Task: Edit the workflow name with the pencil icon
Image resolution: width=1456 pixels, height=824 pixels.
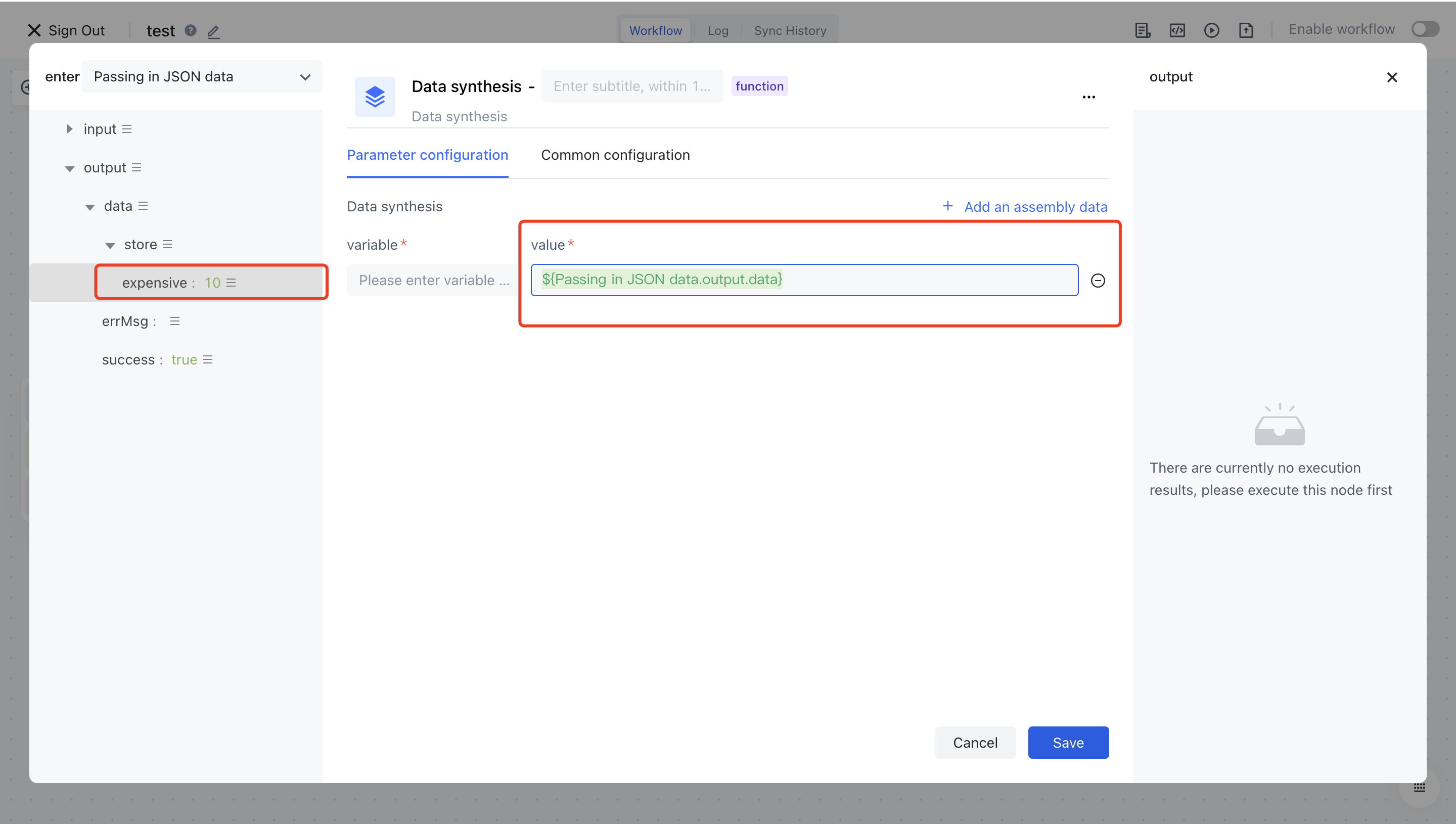Action: coord(213,32)
